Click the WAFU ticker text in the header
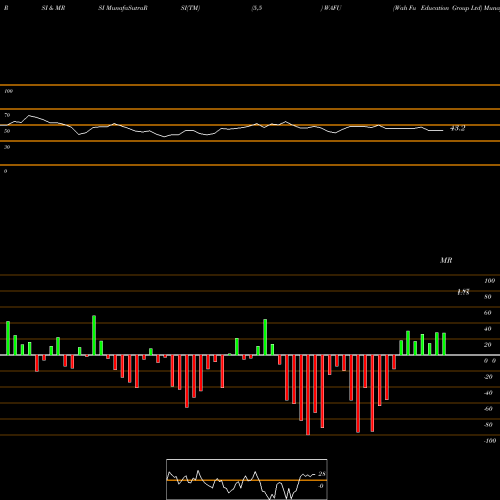Image resolution: width=500 pixels, height=500 pixels. pos(332,8)
